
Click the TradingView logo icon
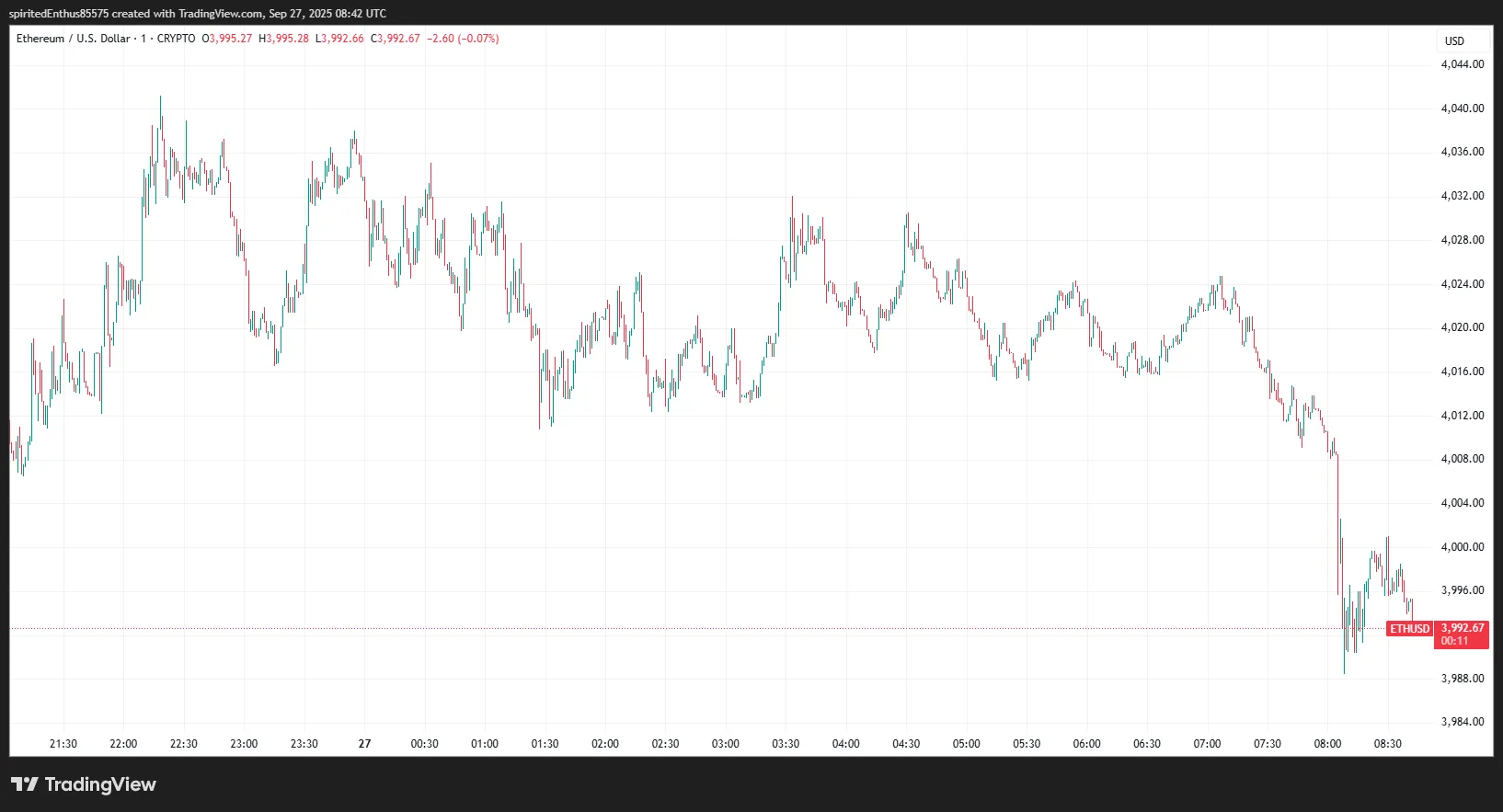25,784
